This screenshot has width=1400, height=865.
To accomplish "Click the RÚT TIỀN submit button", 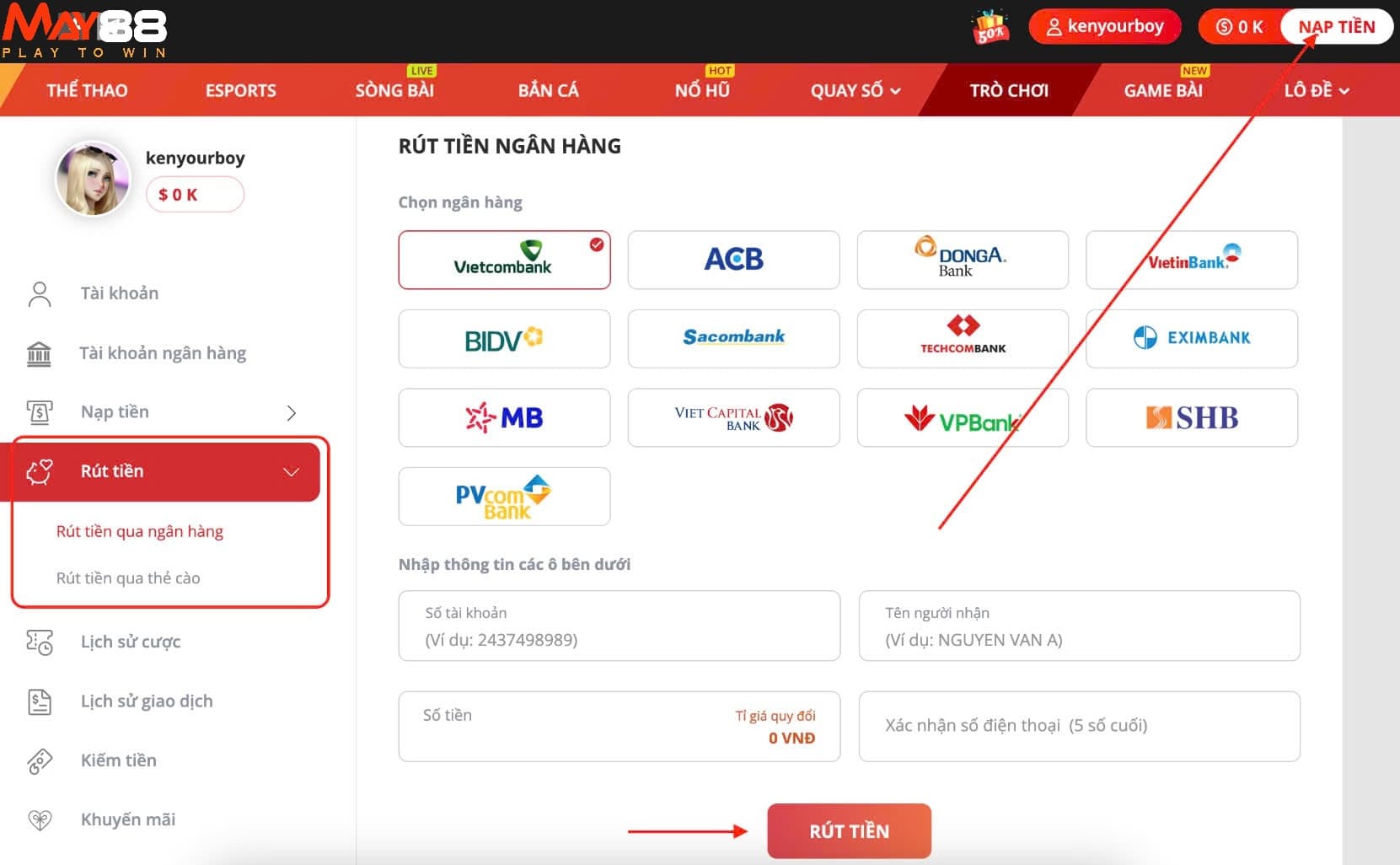I will [x=849, y=831].
